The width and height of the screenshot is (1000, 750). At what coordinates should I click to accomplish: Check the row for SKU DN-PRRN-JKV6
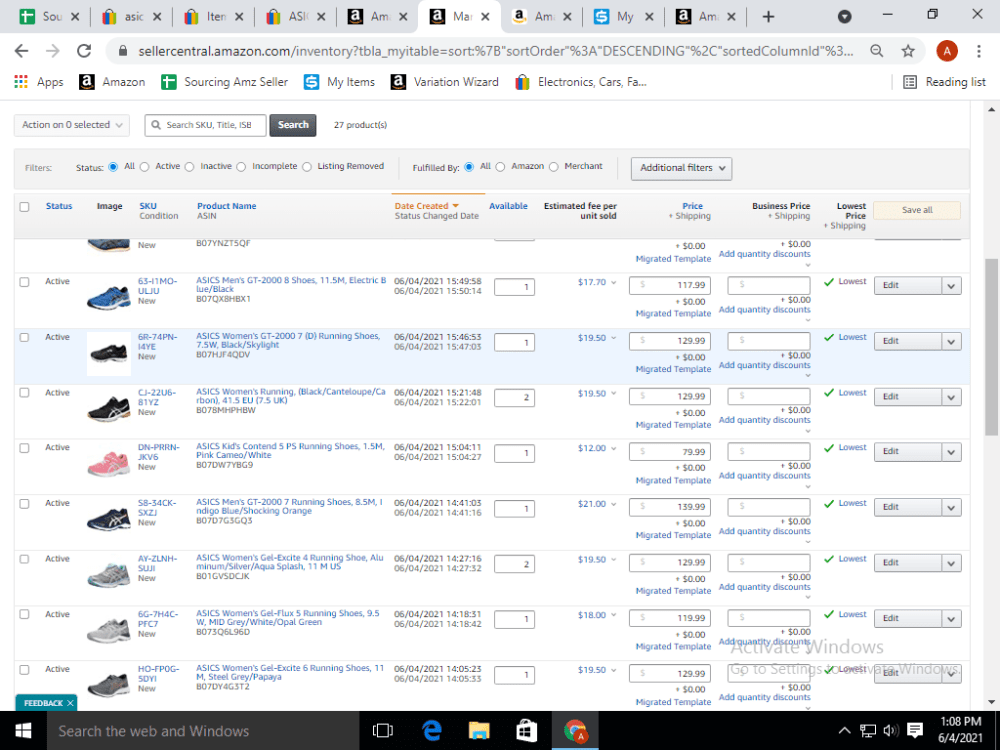pyautogui.click(x=24, y=448)
